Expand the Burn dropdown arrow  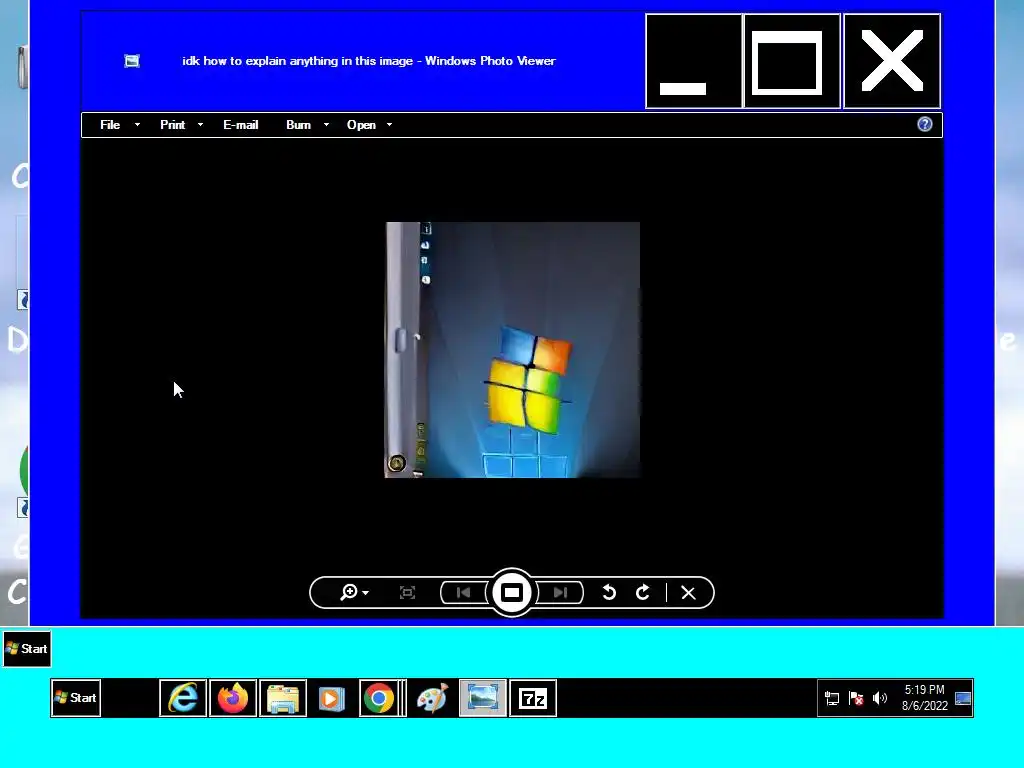[326, 125]
